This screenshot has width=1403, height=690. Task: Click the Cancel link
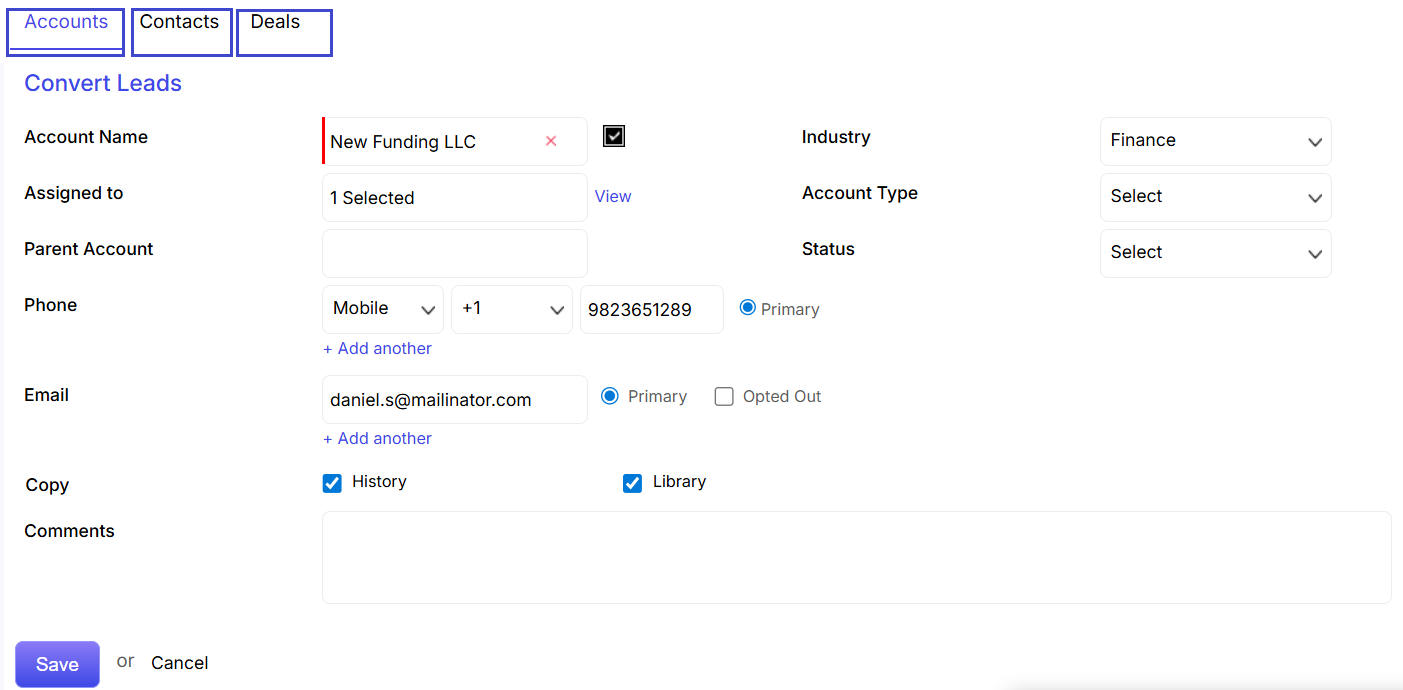(x=180, y=663)
